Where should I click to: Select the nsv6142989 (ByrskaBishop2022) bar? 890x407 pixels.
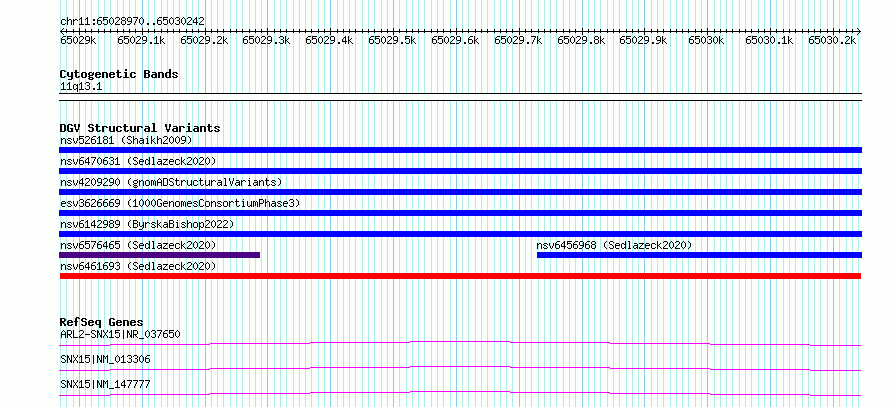(460, 234)
